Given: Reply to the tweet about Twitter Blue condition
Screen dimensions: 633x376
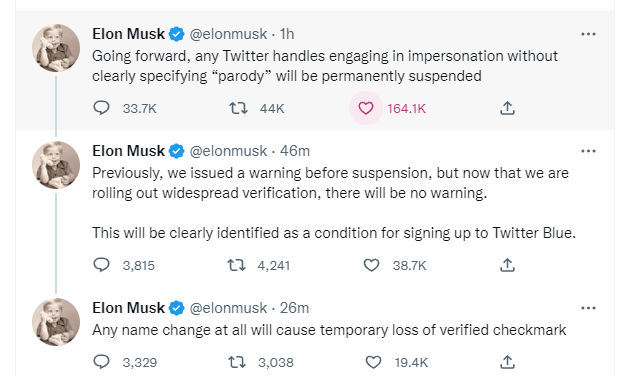Looking at the screenshot, I should click(101, 265).
